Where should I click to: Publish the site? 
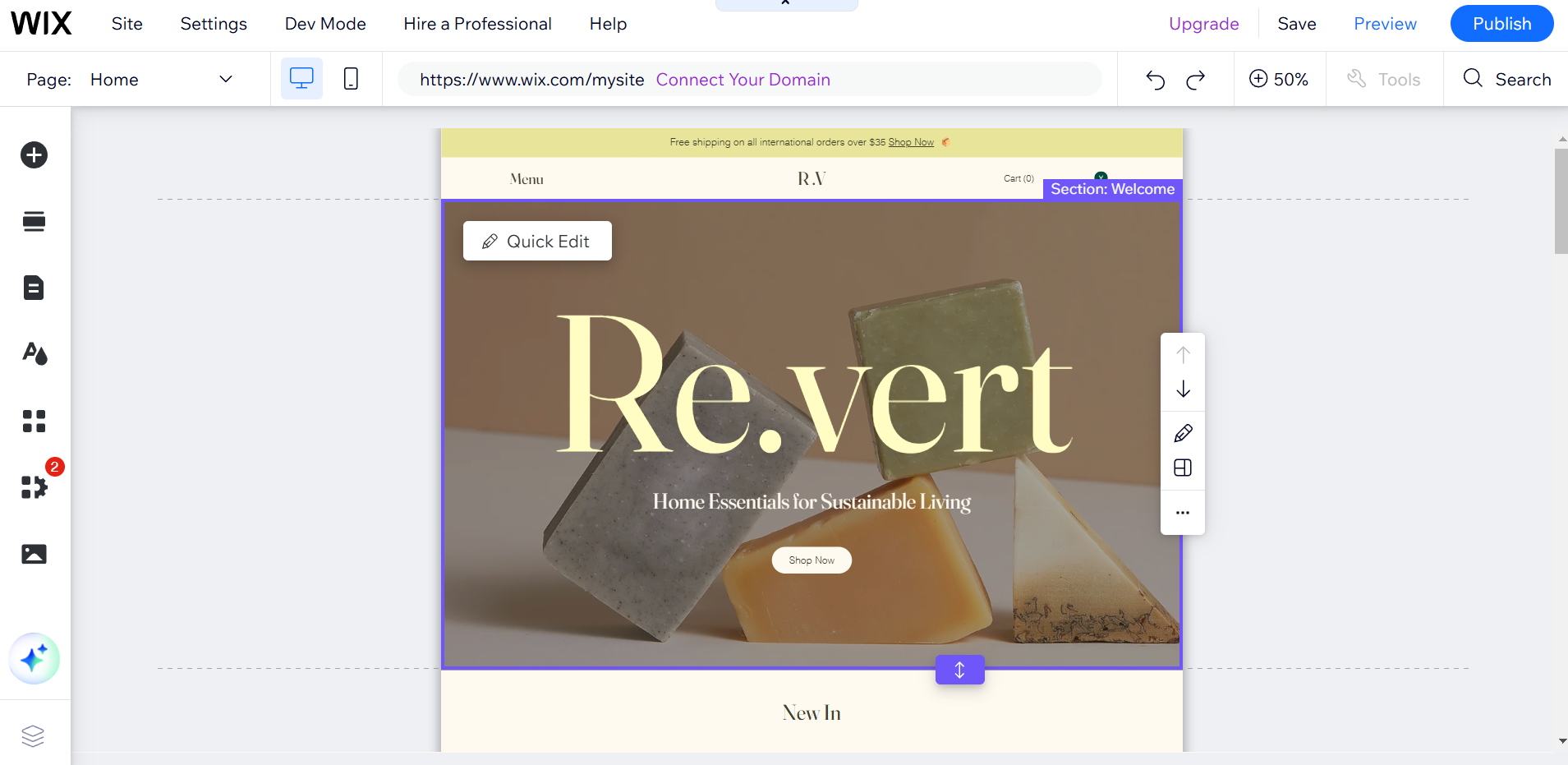point(1501,23)
